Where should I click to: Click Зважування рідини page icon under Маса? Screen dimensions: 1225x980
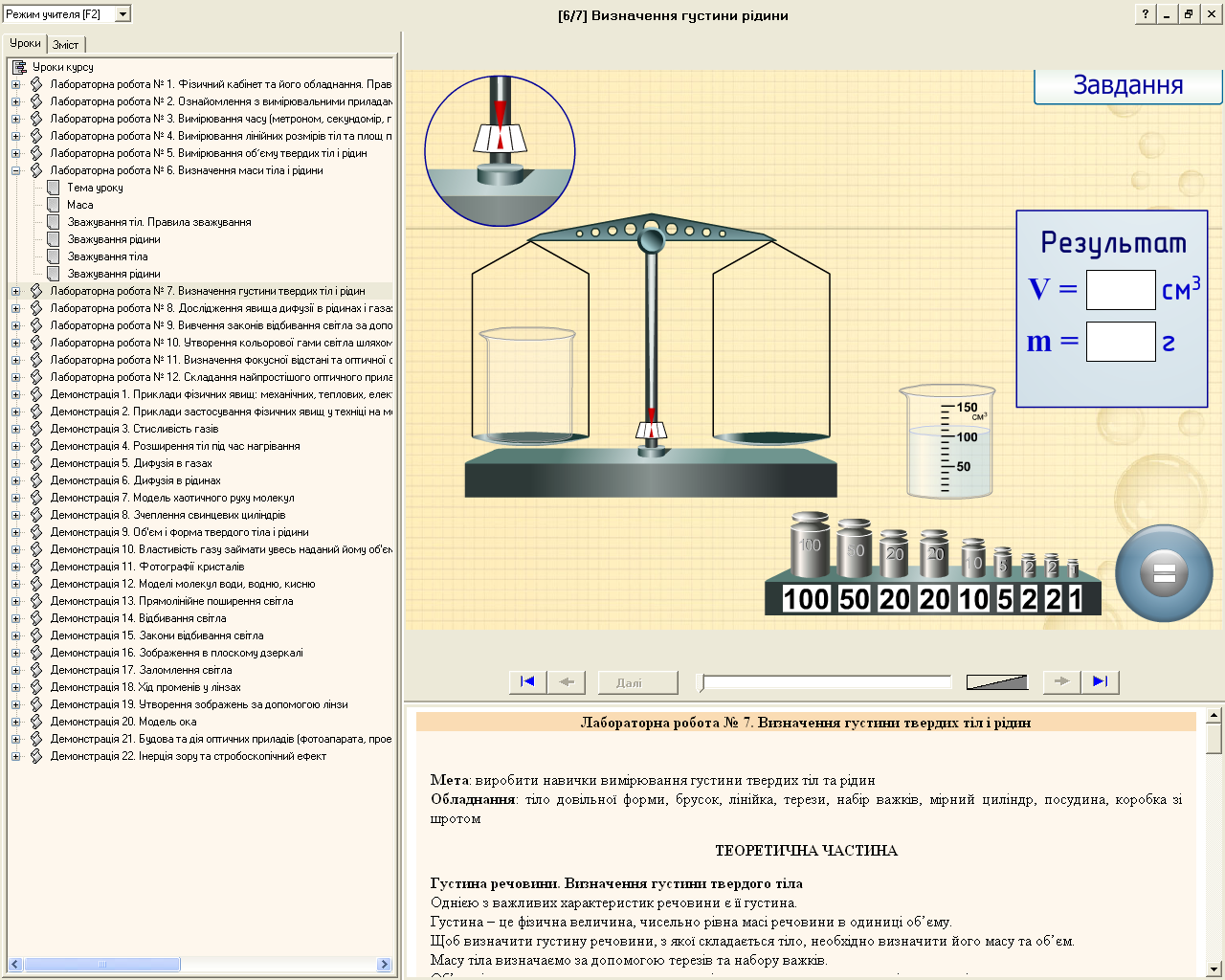click(x=54, y=239)
